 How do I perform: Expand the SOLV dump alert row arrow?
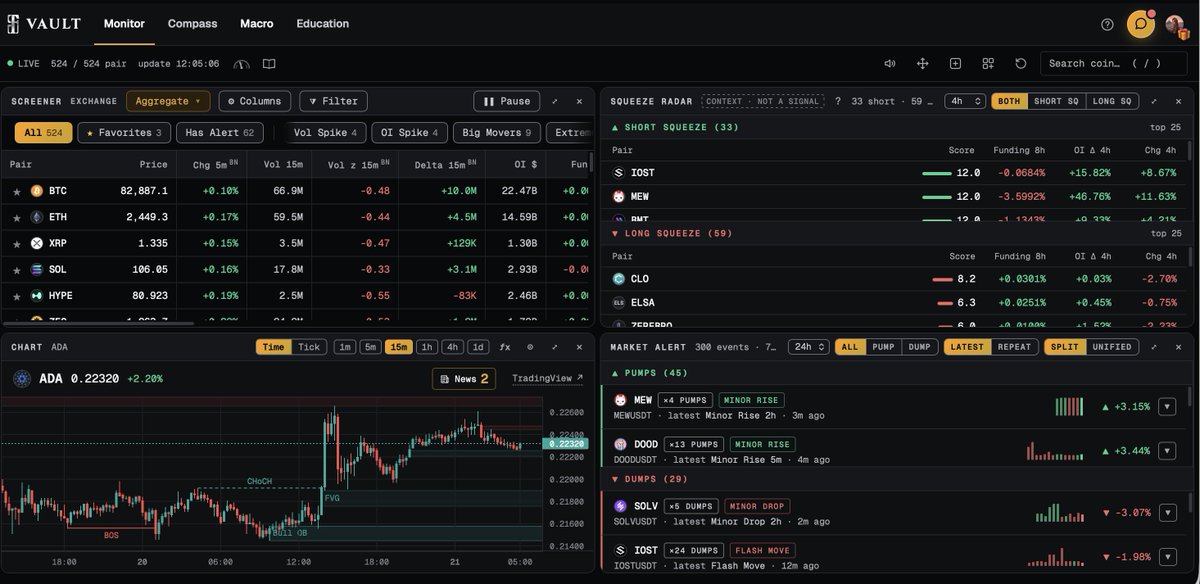1167,512
